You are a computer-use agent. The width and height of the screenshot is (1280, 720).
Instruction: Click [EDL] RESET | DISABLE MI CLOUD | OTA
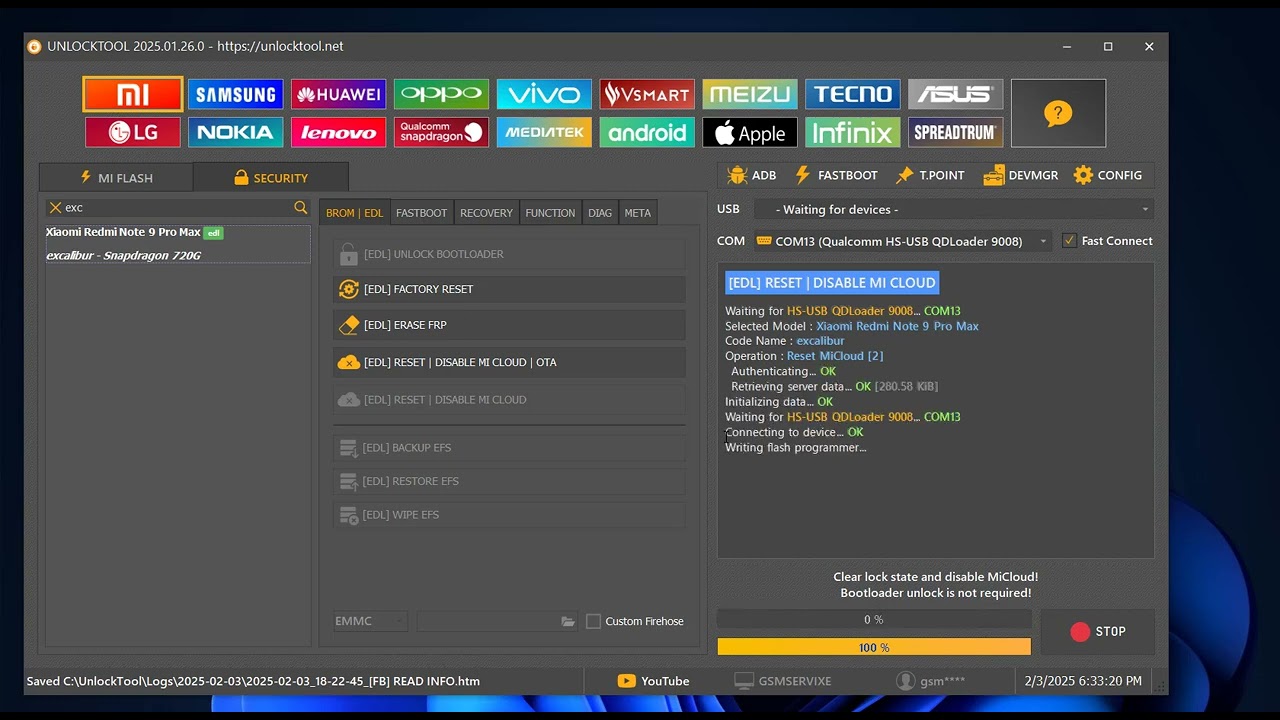509,362
